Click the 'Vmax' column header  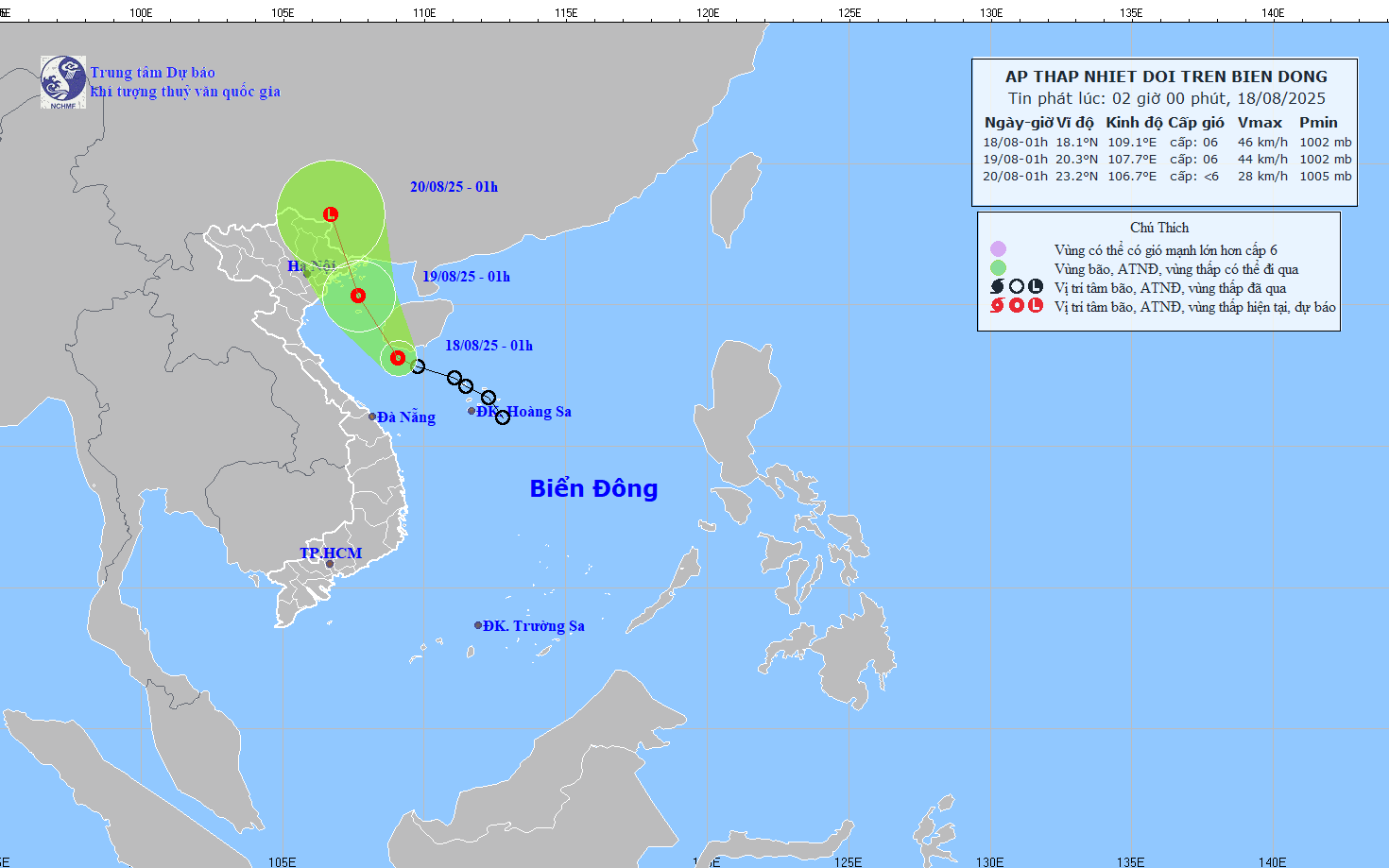tap(1260, 123)
